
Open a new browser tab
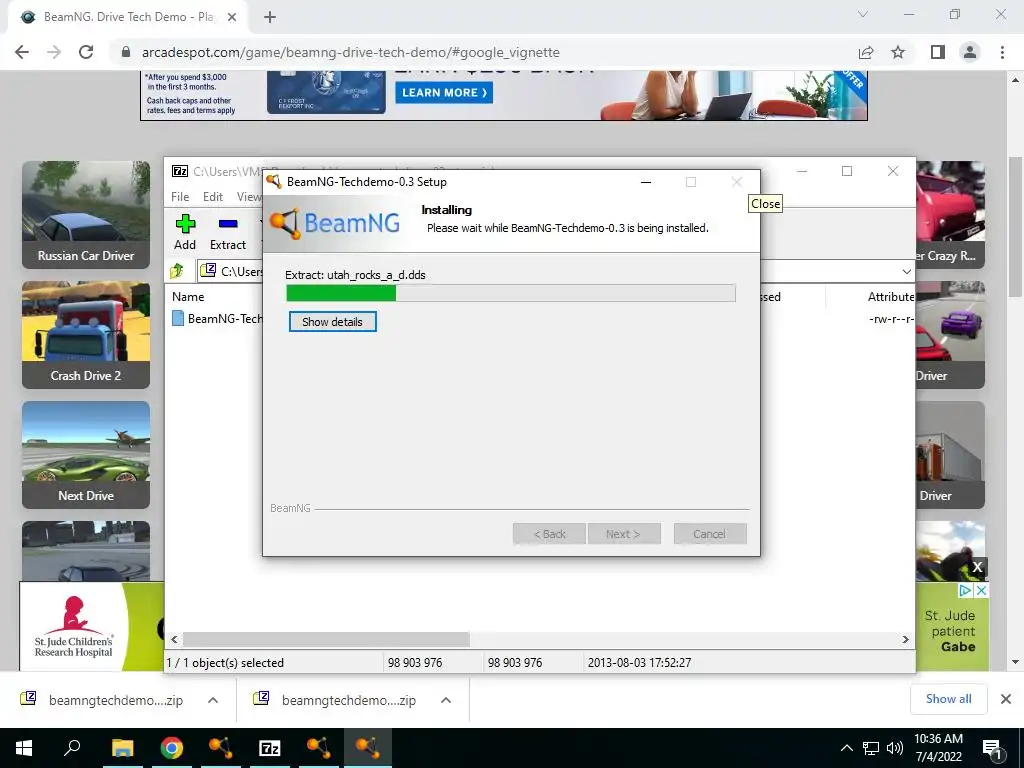[270, 17]
